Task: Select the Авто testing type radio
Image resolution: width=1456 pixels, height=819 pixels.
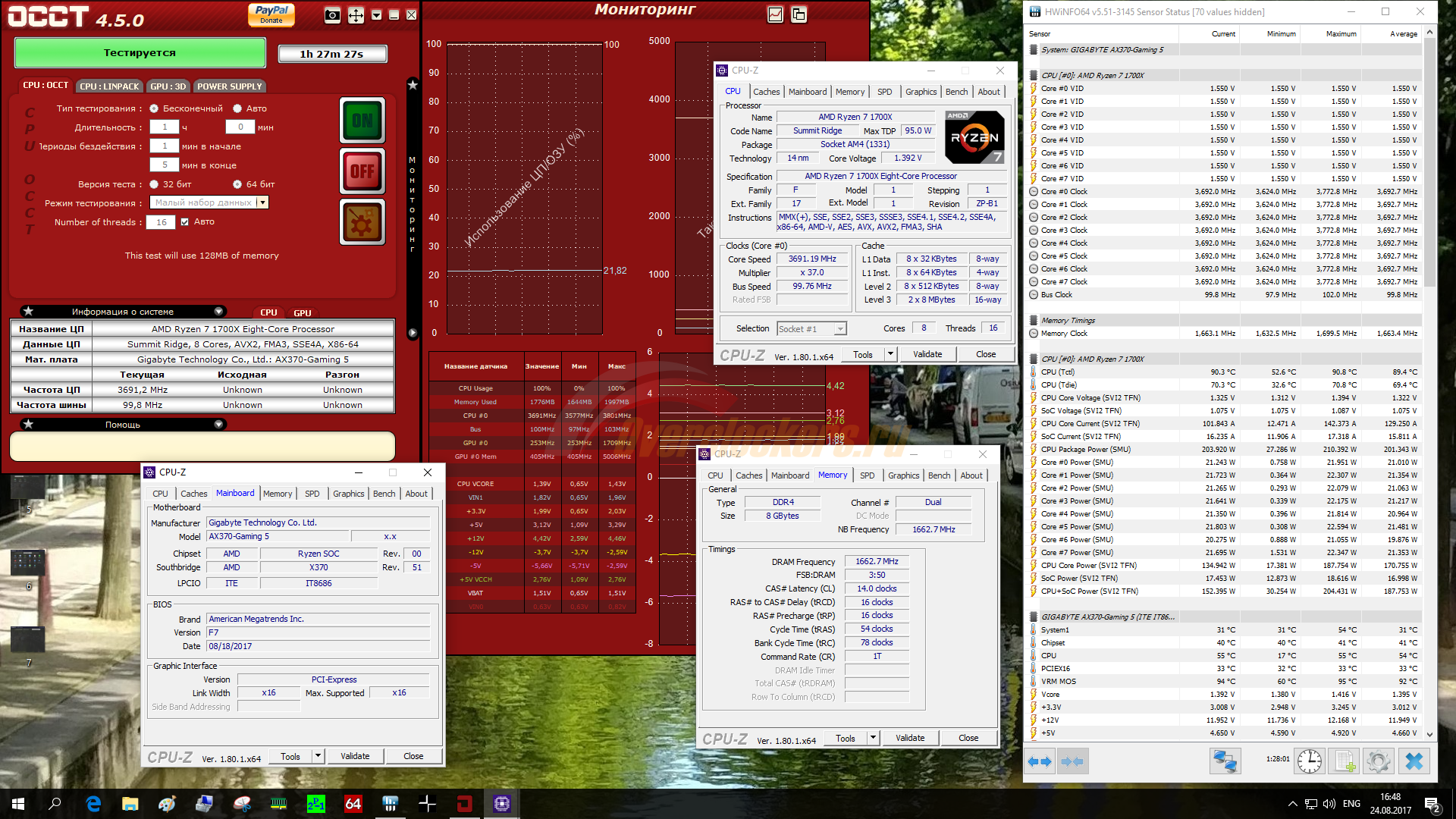Action: click(x=237, y=108)
